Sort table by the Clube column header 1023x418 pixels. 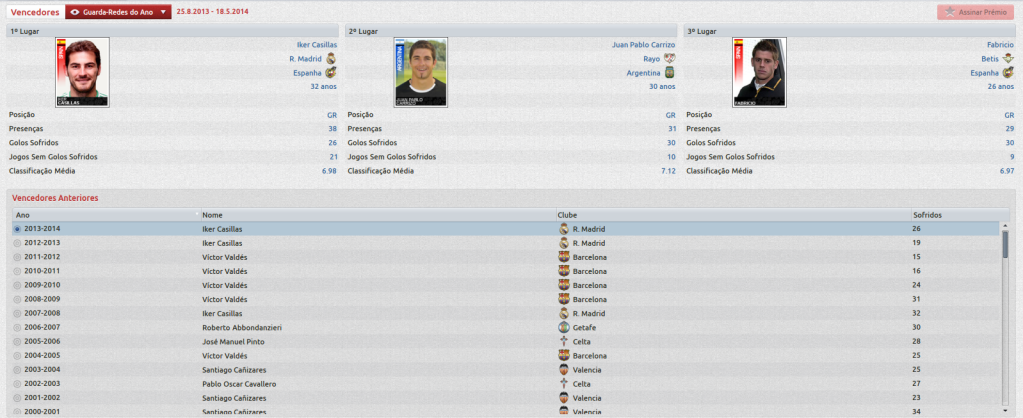click(733, 215)
